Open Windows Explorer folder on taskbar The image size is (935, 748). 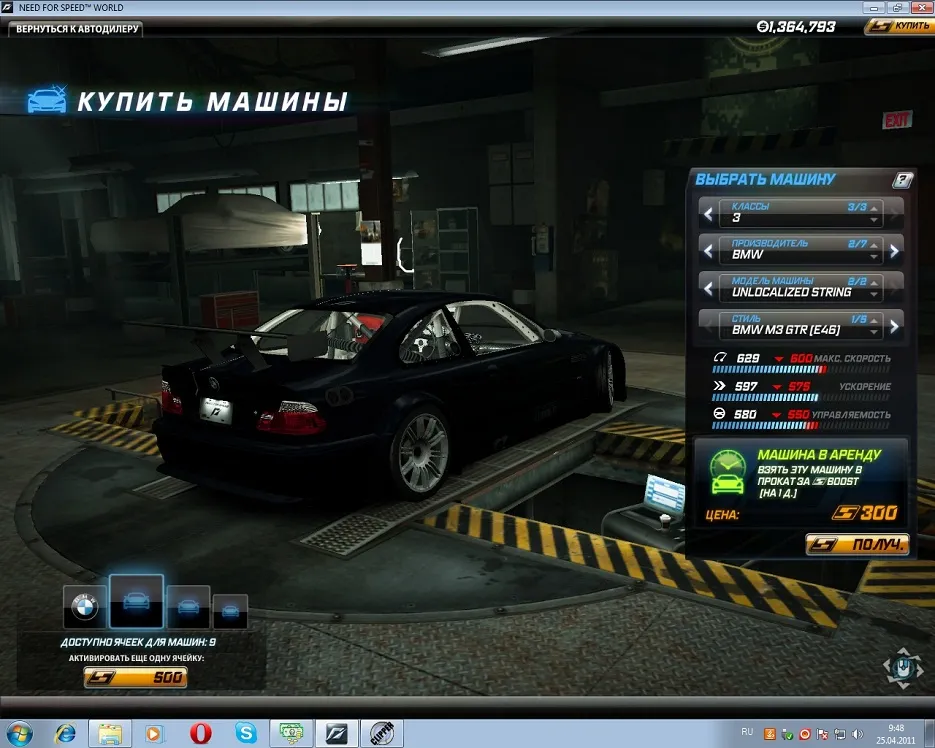pyautogui.click(x=110, y=733)
